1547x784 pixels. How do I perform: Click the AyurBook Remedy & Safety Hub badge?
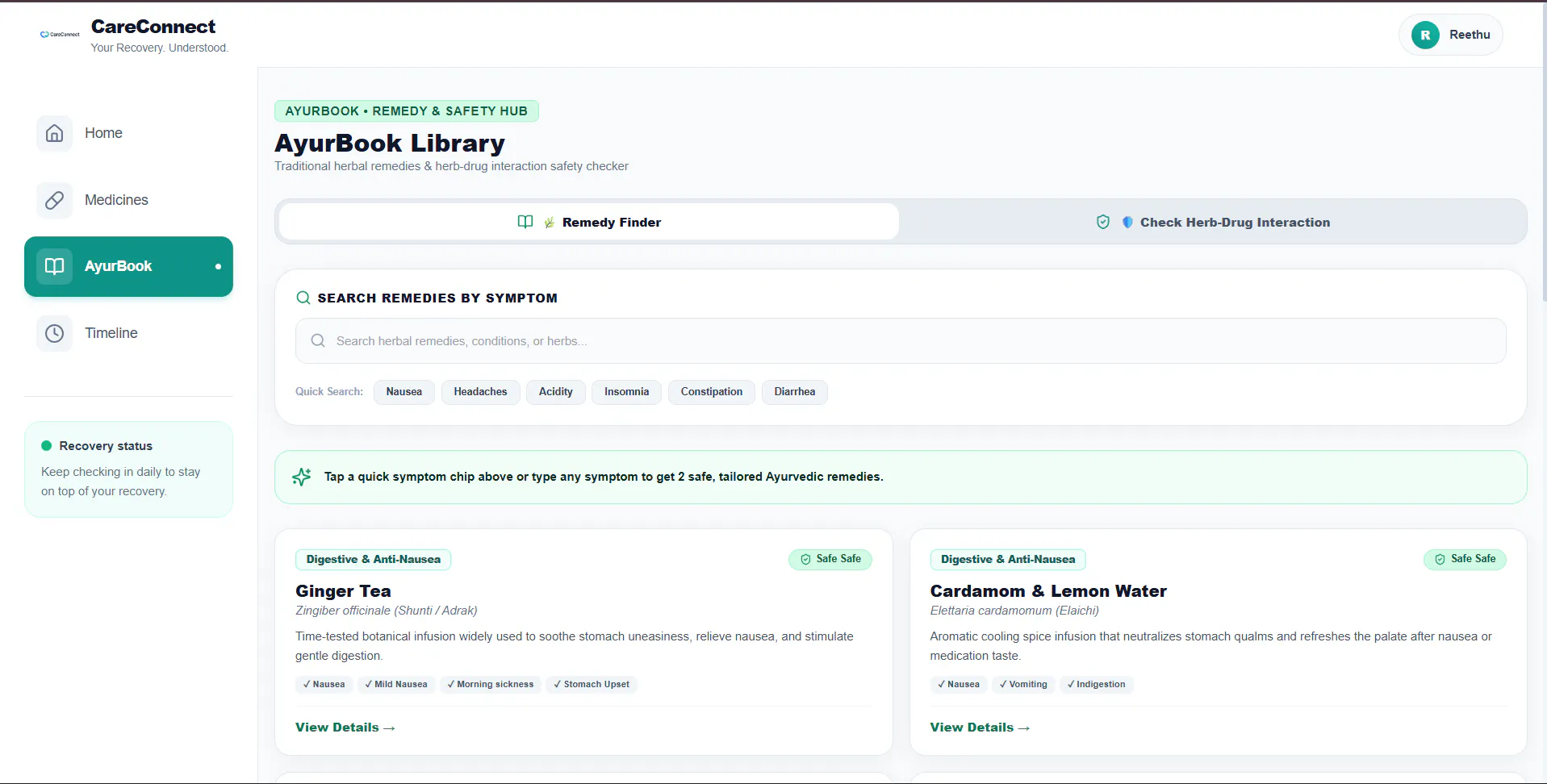[x=407, y=111]
